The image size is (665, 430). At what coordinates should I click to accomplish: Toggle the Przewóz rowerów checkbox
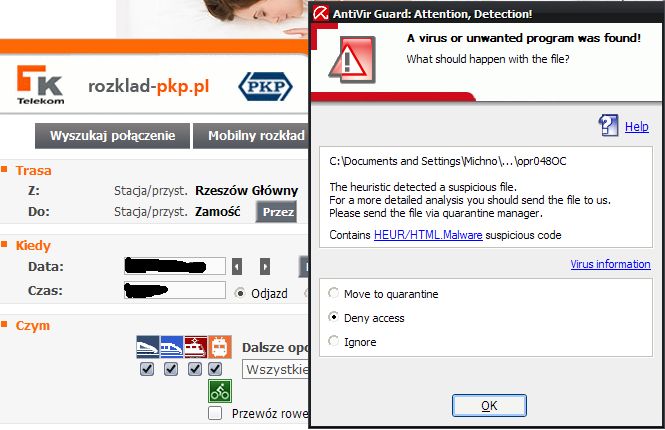[x=215, y=413]
